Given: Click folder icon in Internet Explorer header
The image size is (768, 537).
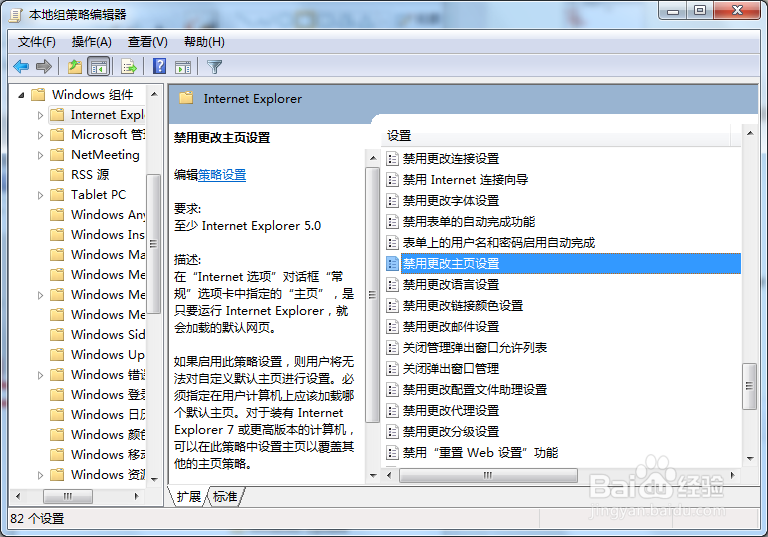Looking at the screenshot, I should click(186, 98).
